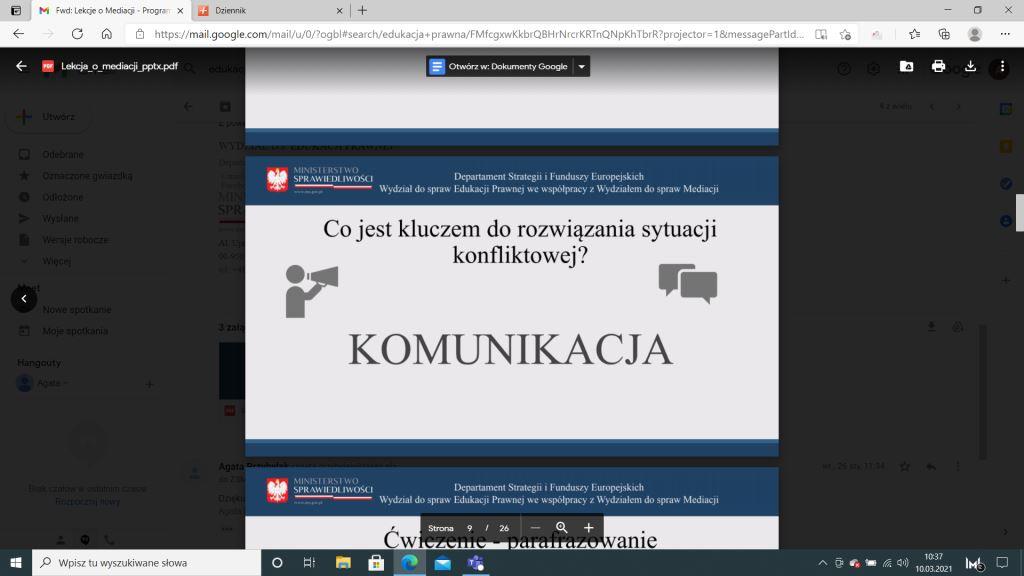Expand the 'Otwórz w' app dropdown arrow

582,67
